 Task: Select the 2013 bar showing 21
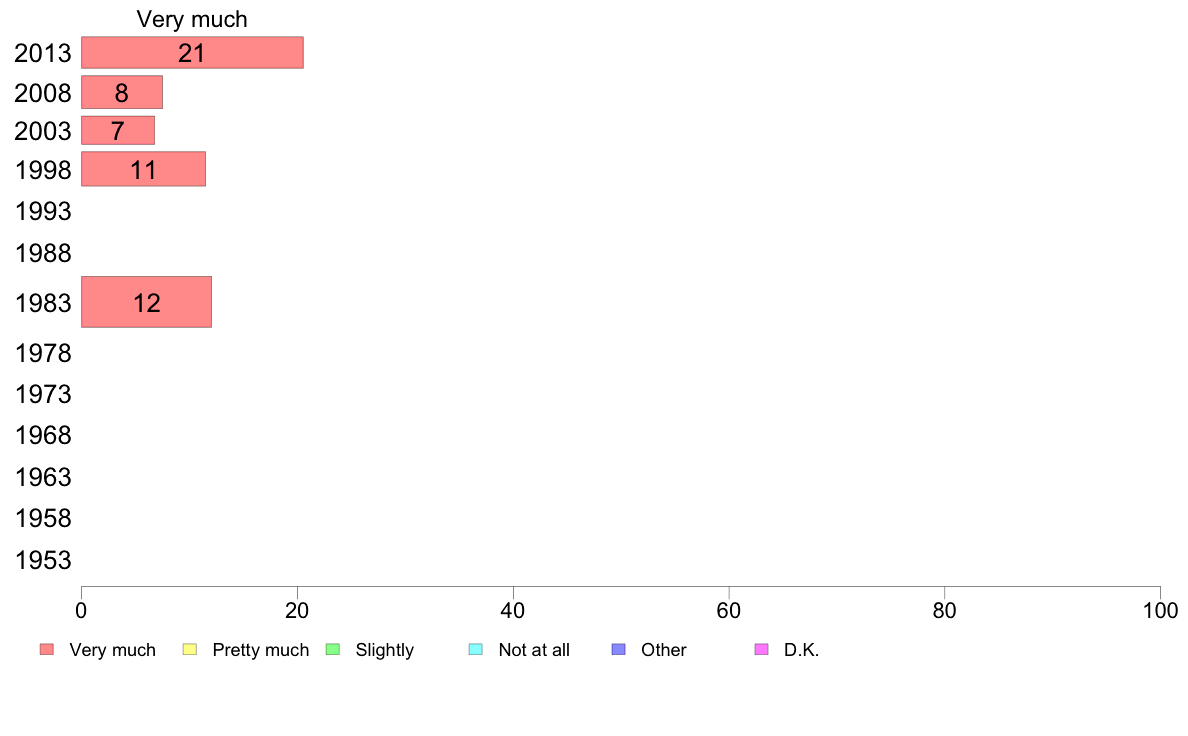pyautogui.click(x=192, y=52)
